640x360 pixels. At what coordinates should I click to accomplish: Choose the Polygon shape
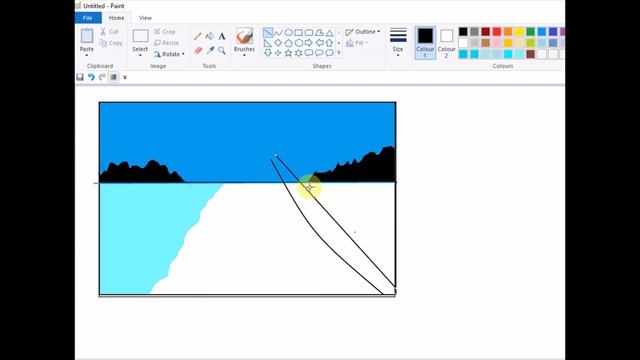(x=319, y=33)
